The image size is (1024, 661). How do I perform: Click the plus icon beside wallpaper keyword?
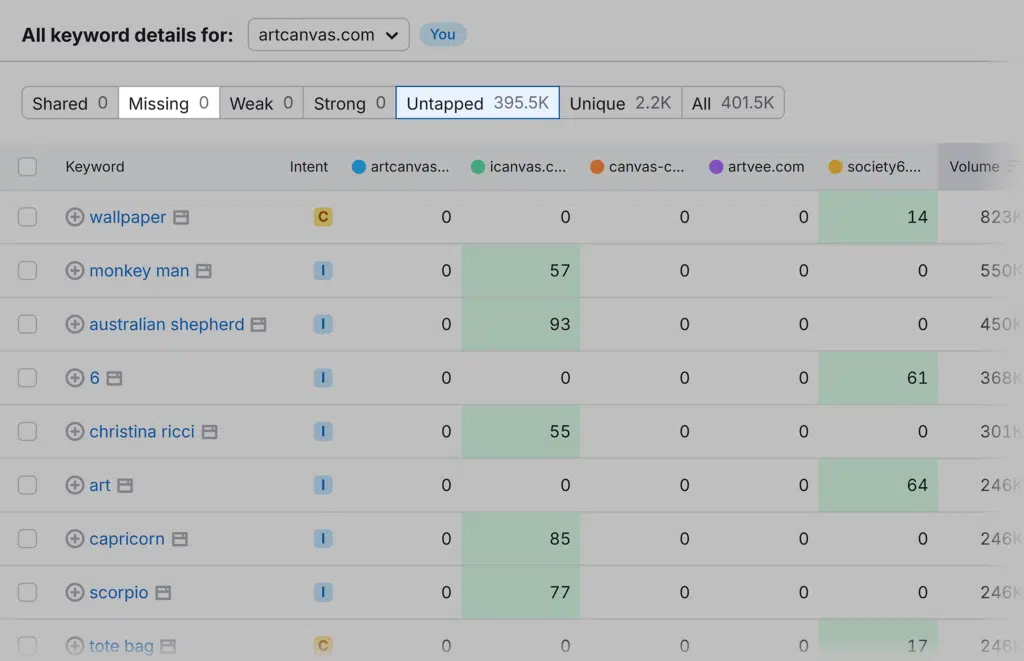tap(75, 217)
